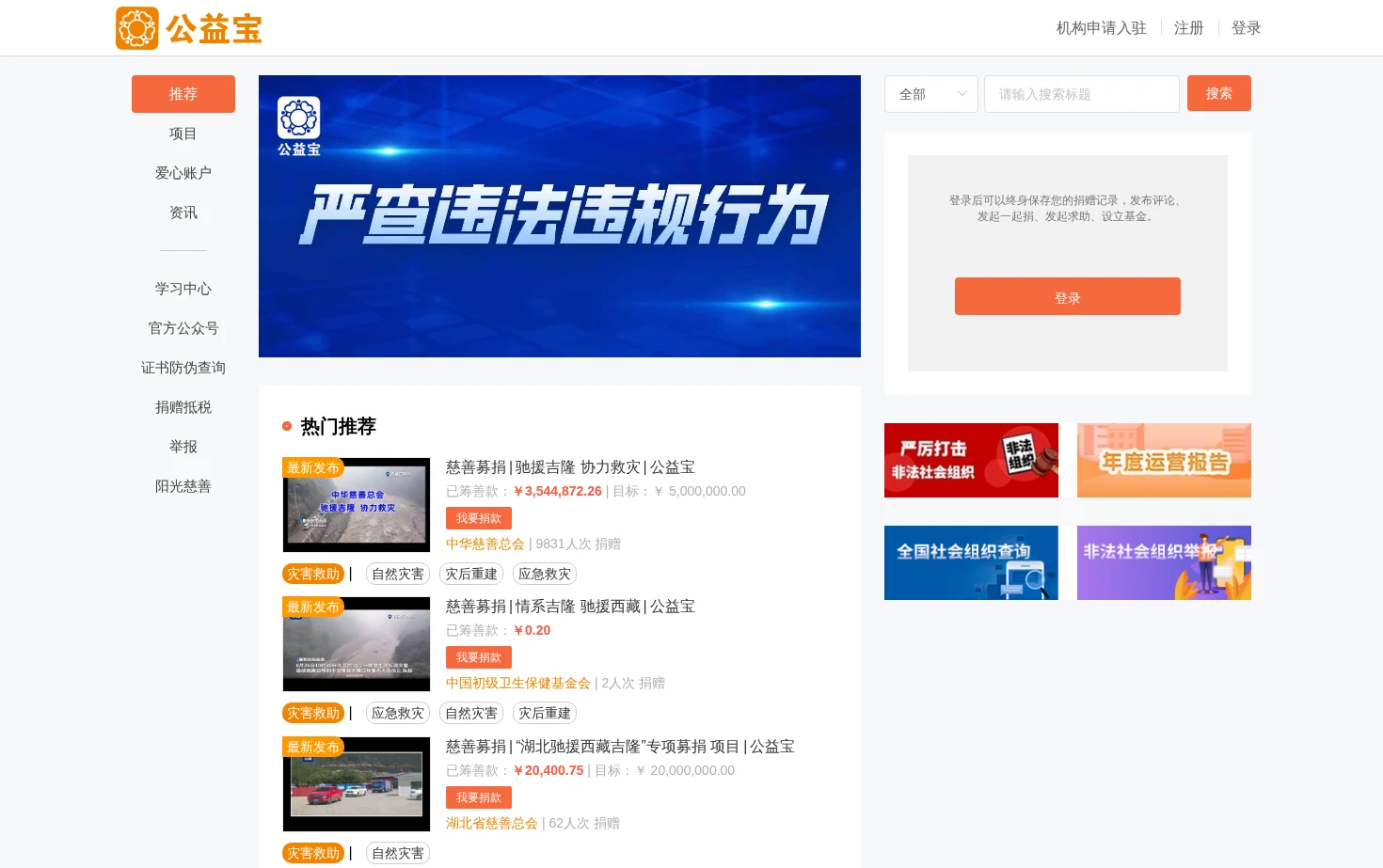
Task: Open thumbnail of 驰援吉隆 协力救灾 project
Action: click(x=357, y=505)
